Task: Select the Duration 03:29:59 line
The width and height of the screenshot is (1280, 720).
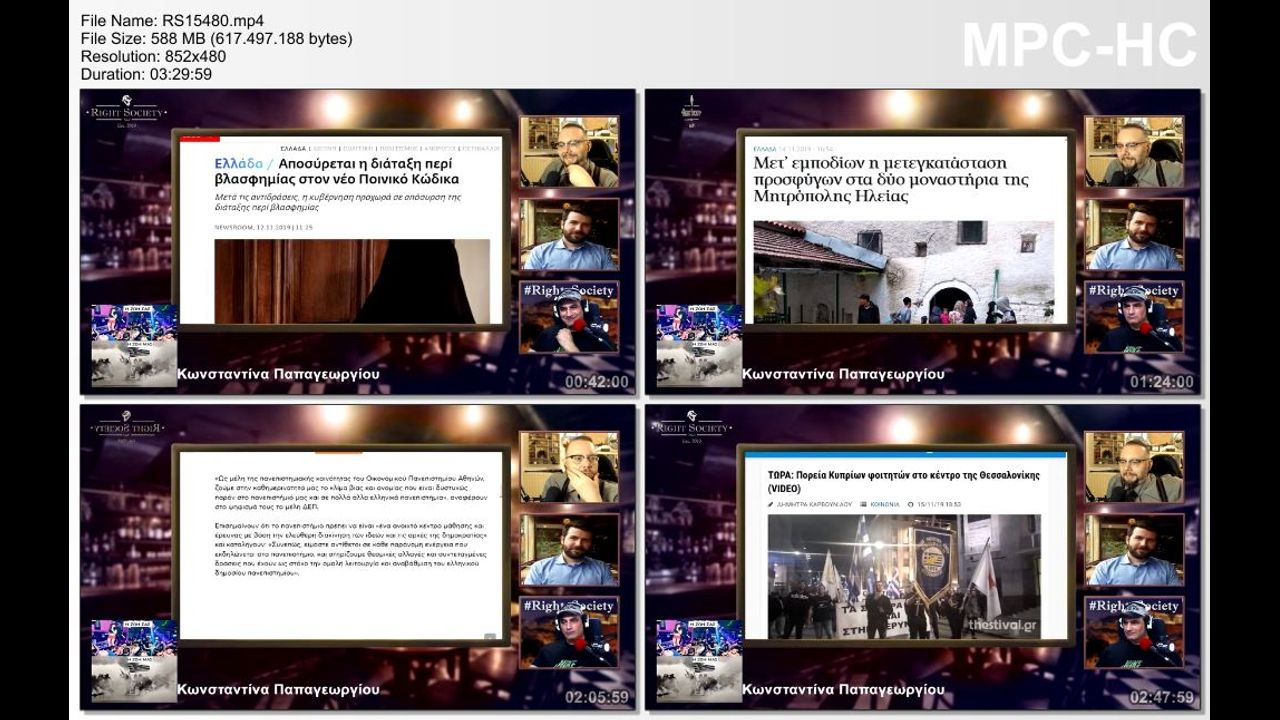Action: tap(146, 74)
